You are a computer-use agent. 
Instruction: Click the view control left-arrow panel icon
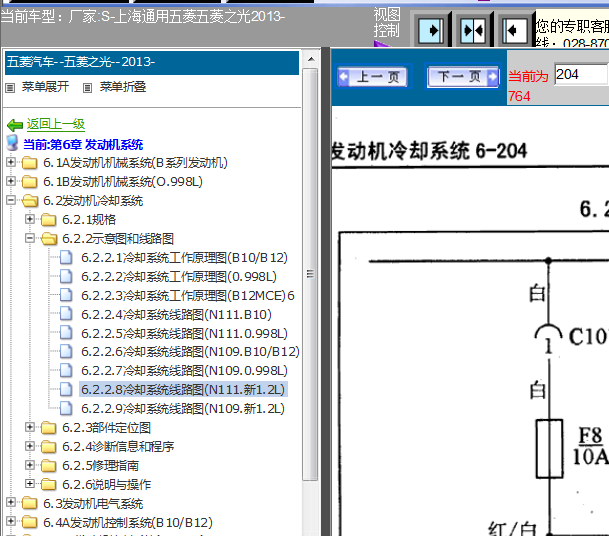click(515, 30)
